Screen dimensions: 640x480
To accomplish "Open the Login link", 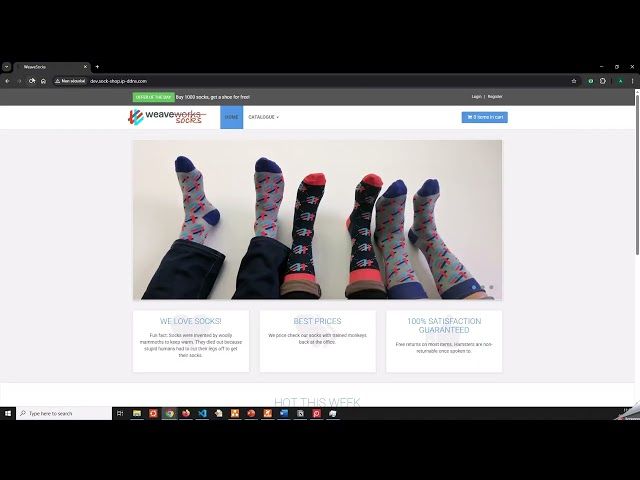I will click(476, 97).
